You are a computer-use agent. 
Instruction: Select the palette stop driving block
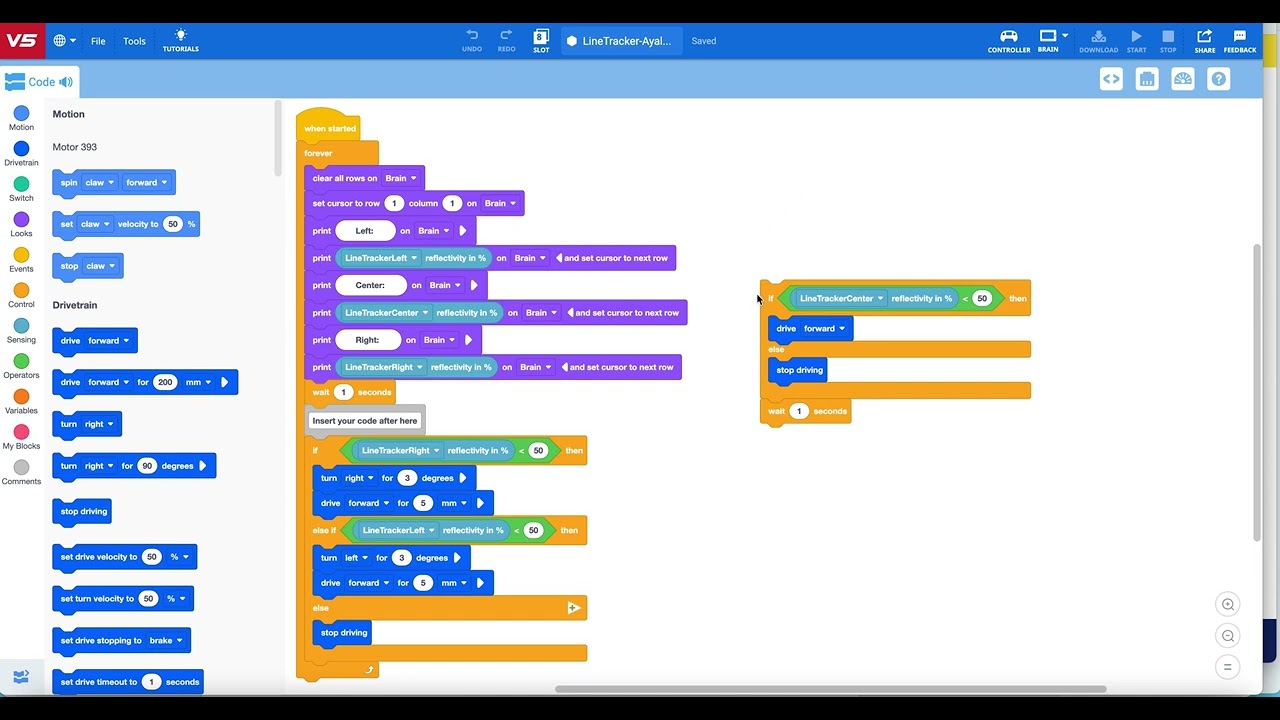[x=84, y=511]
